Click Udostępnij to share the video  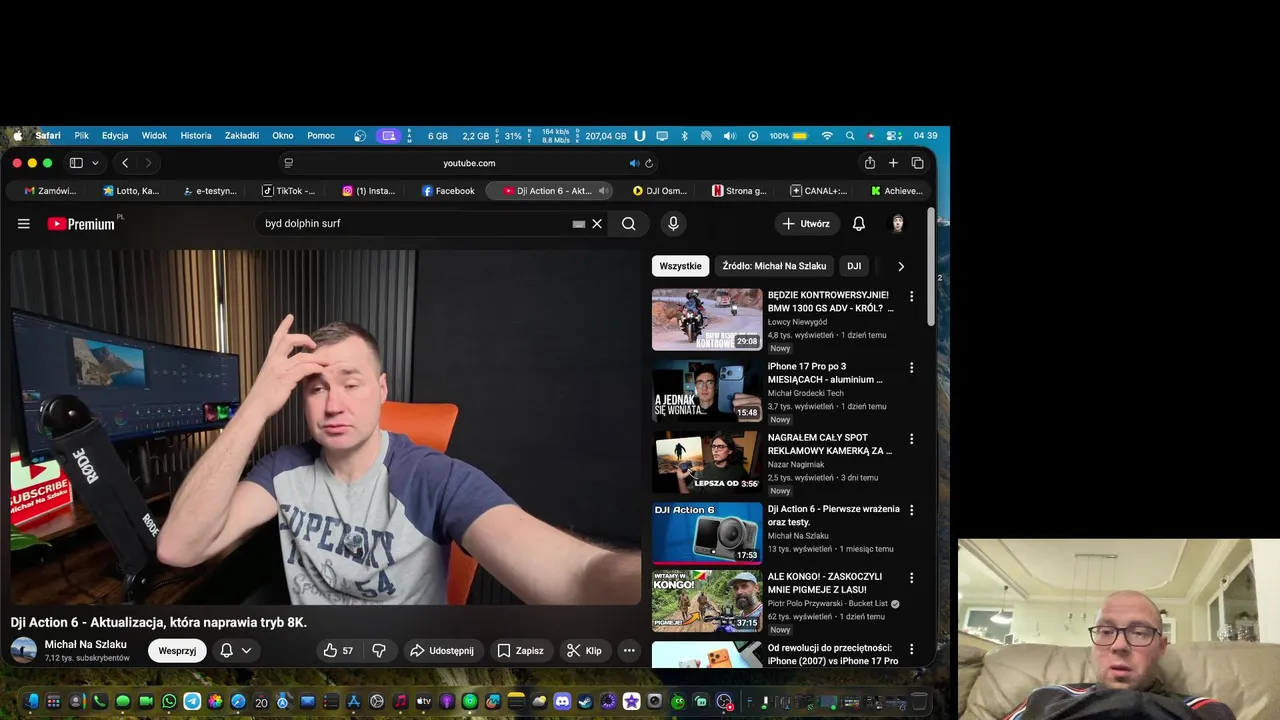click(442, 651)
